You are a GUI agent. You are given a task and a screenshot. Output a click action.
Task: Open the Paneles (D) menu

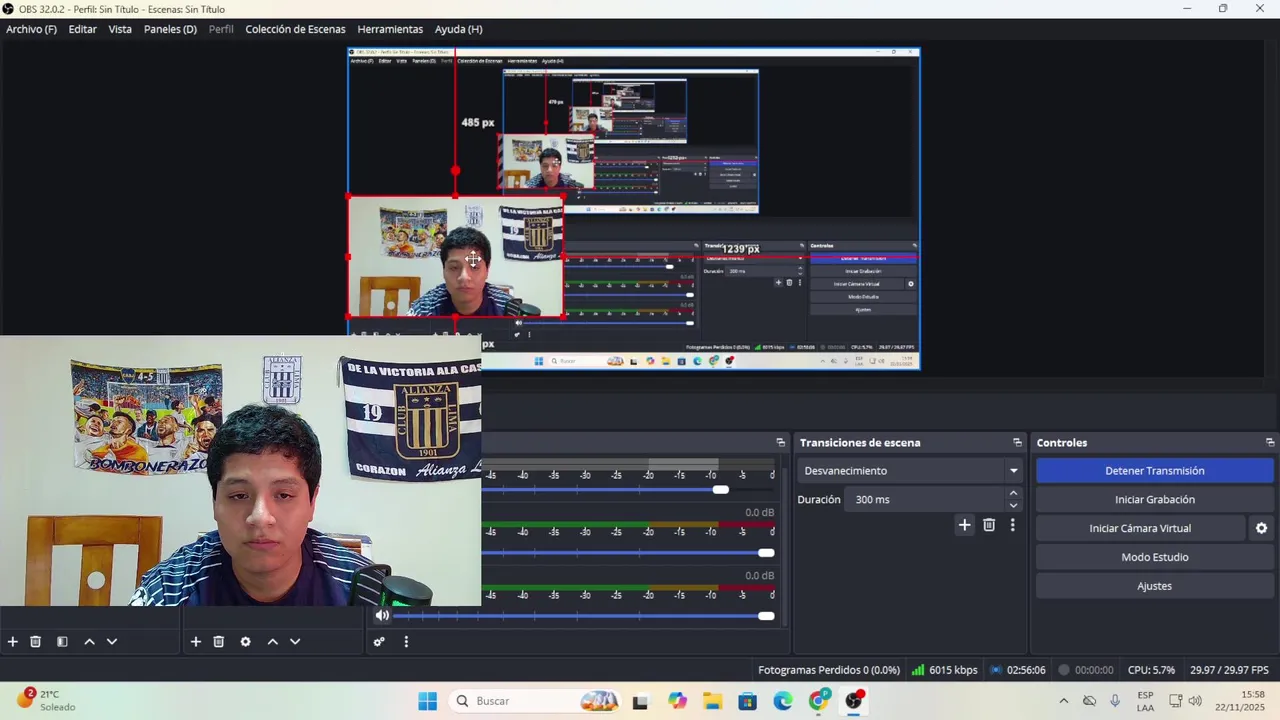click(x=170, y=29)
